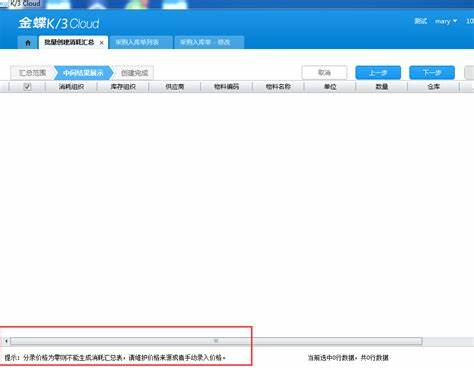Click the 下一步 next step button
474x371 pixels.
coord(432,73)
